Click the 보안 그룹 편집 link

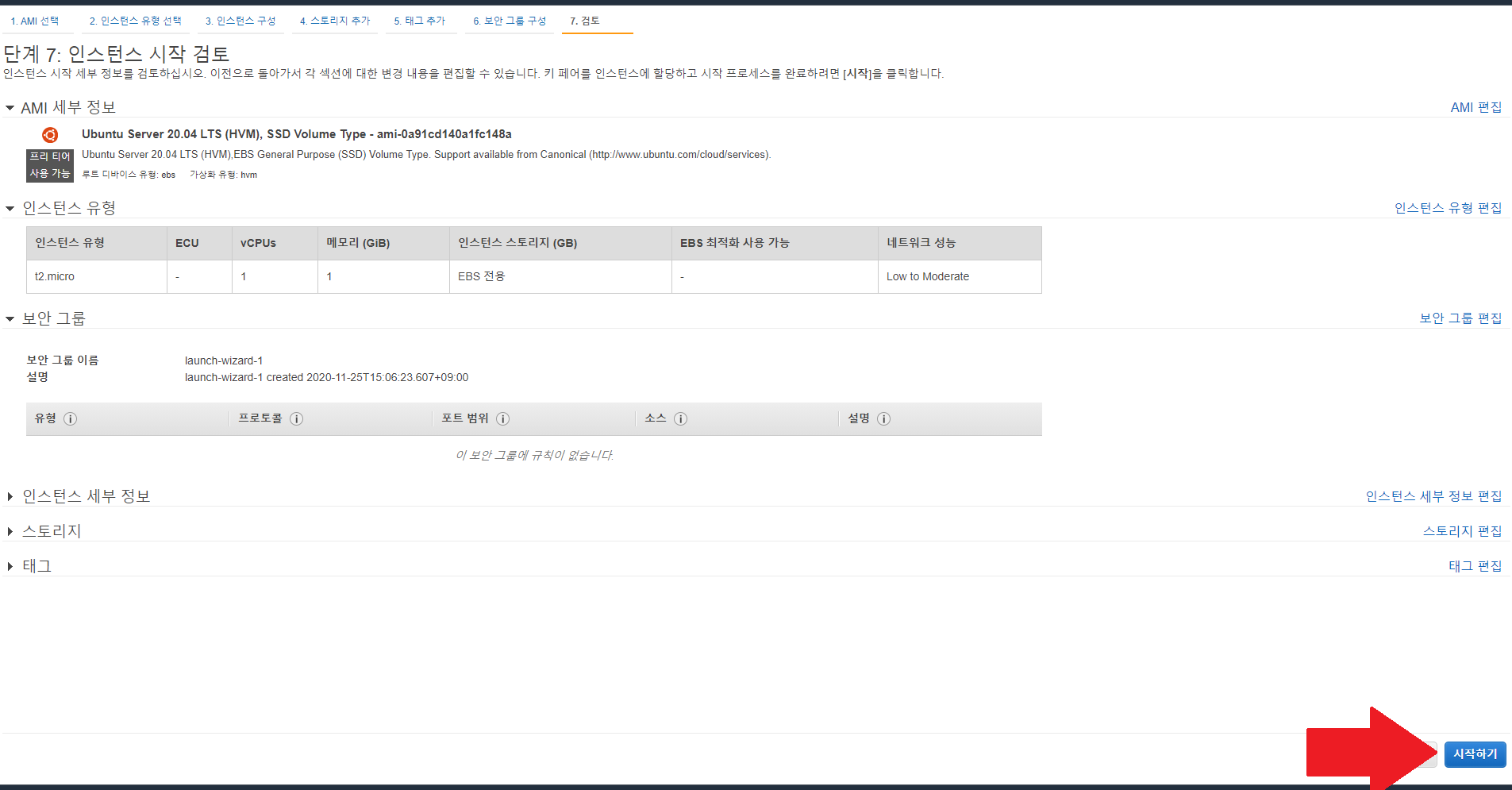(x=1461, y=318)
